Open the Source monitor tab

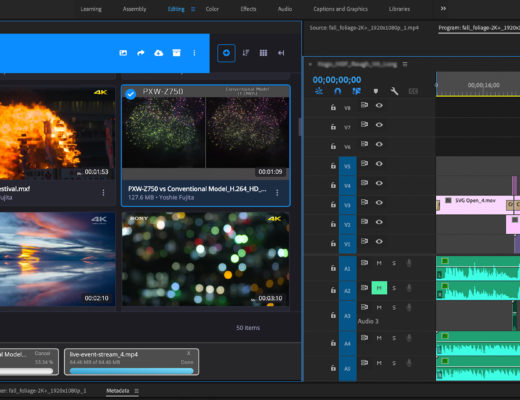(x=364, y=28)
